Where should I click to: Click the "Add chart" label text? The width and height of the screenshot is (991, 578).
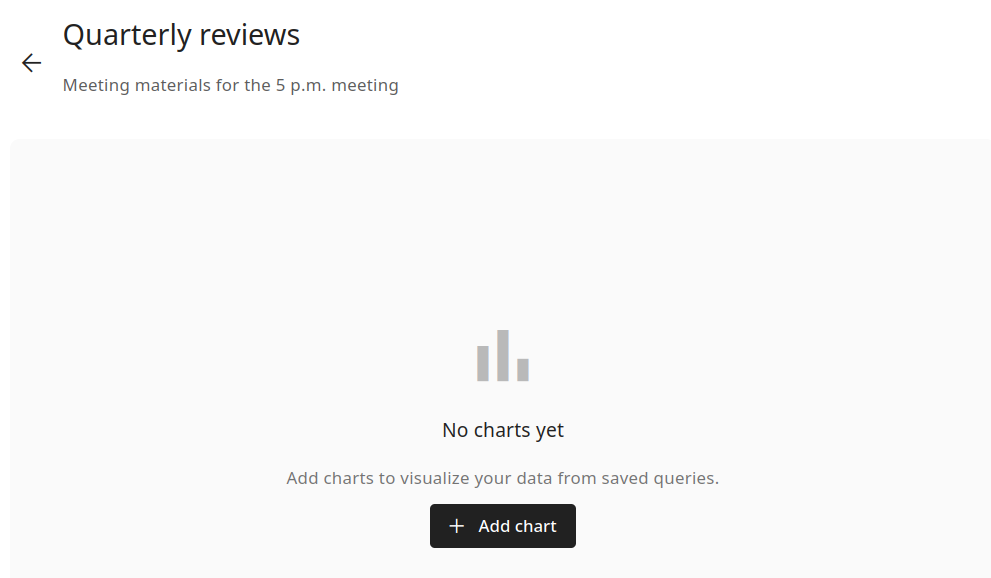coord(517,526)
